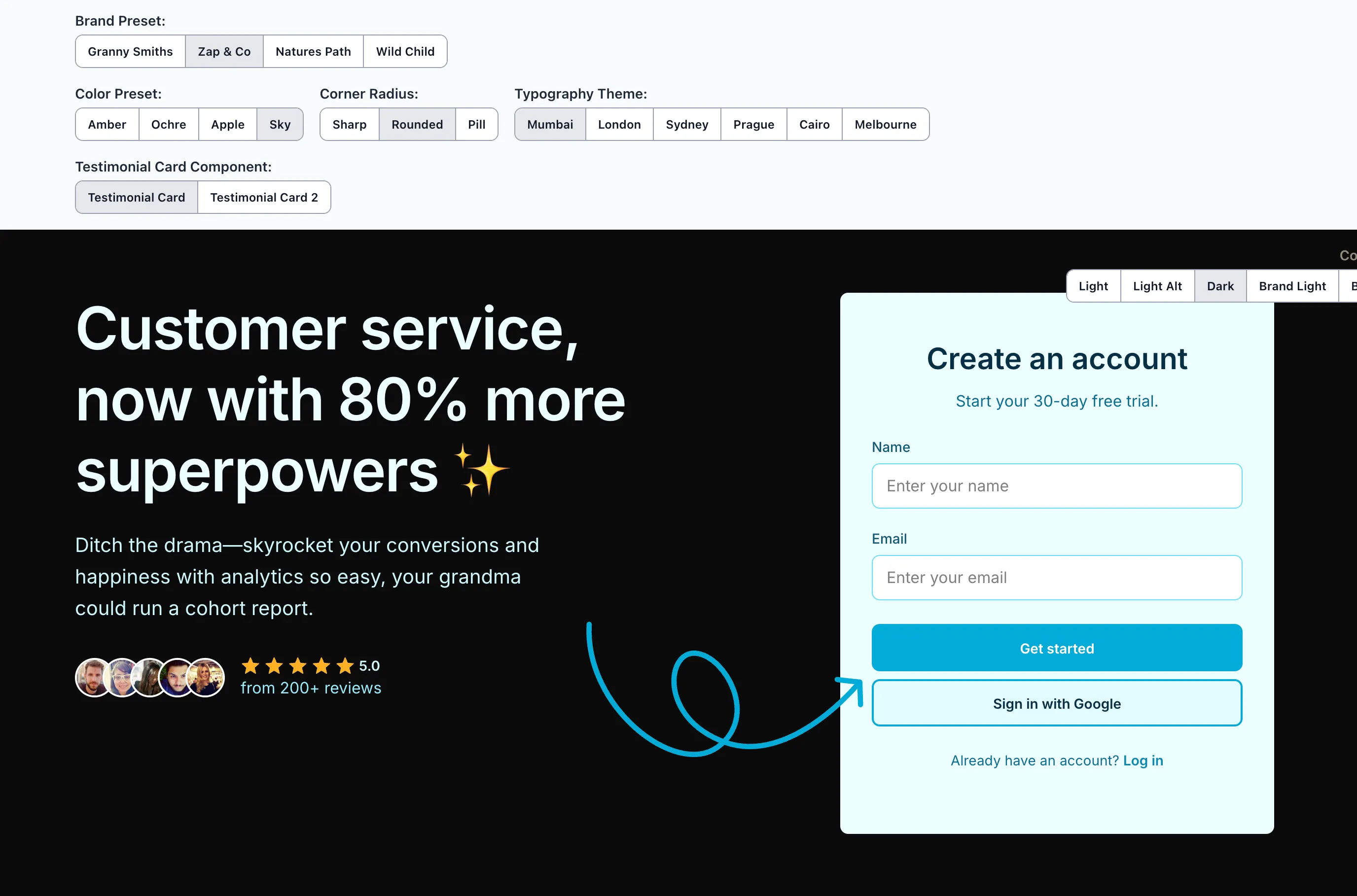The width and height of the screenshot is (1357, 896).
Task: Select the Brand Light color mode
Action: coord(1291,286)
